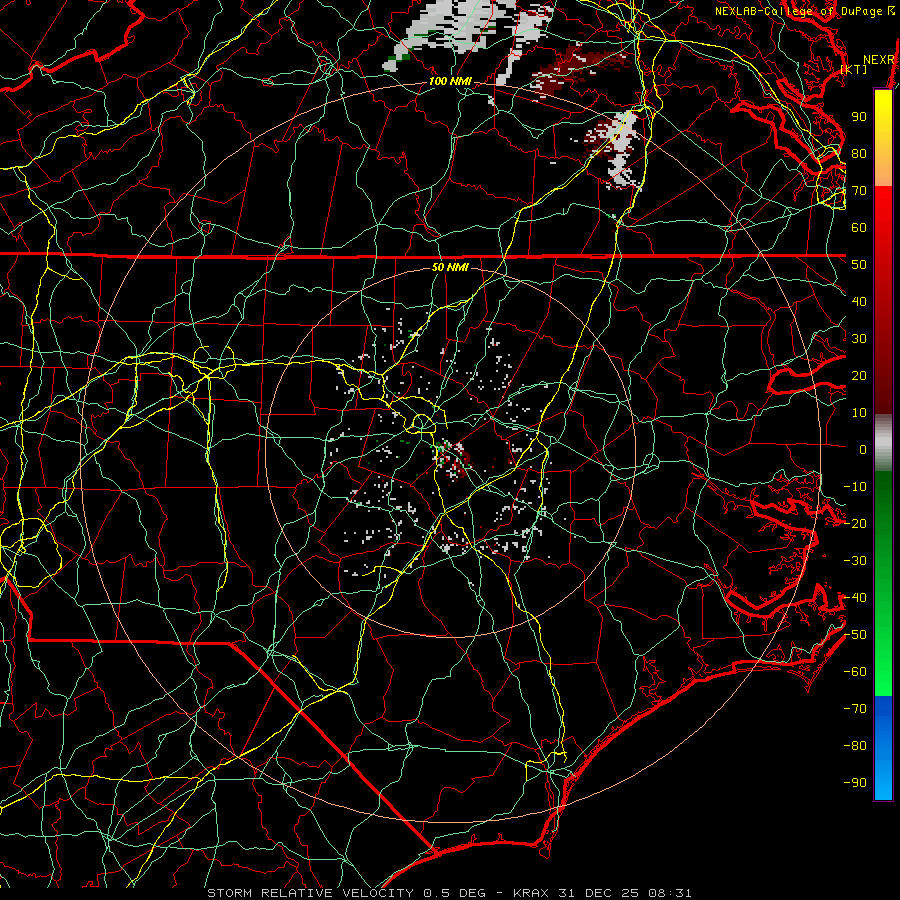Click the 100 NMI range ring label
Image resolution: width=900 pixels, height=900 pixels.
450,82
